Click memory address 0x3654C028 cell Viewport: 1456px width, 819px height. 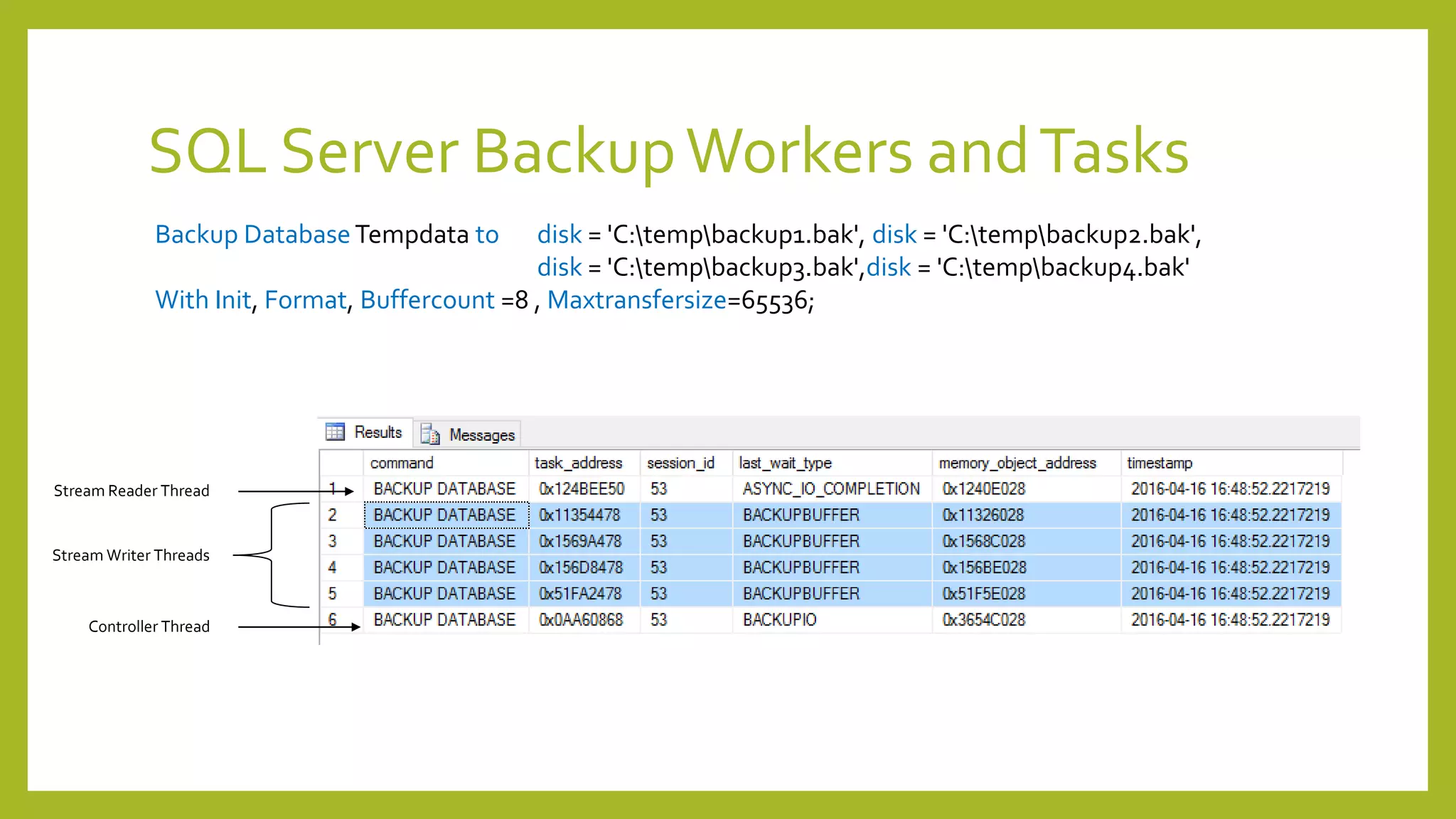tap(984, 619)
